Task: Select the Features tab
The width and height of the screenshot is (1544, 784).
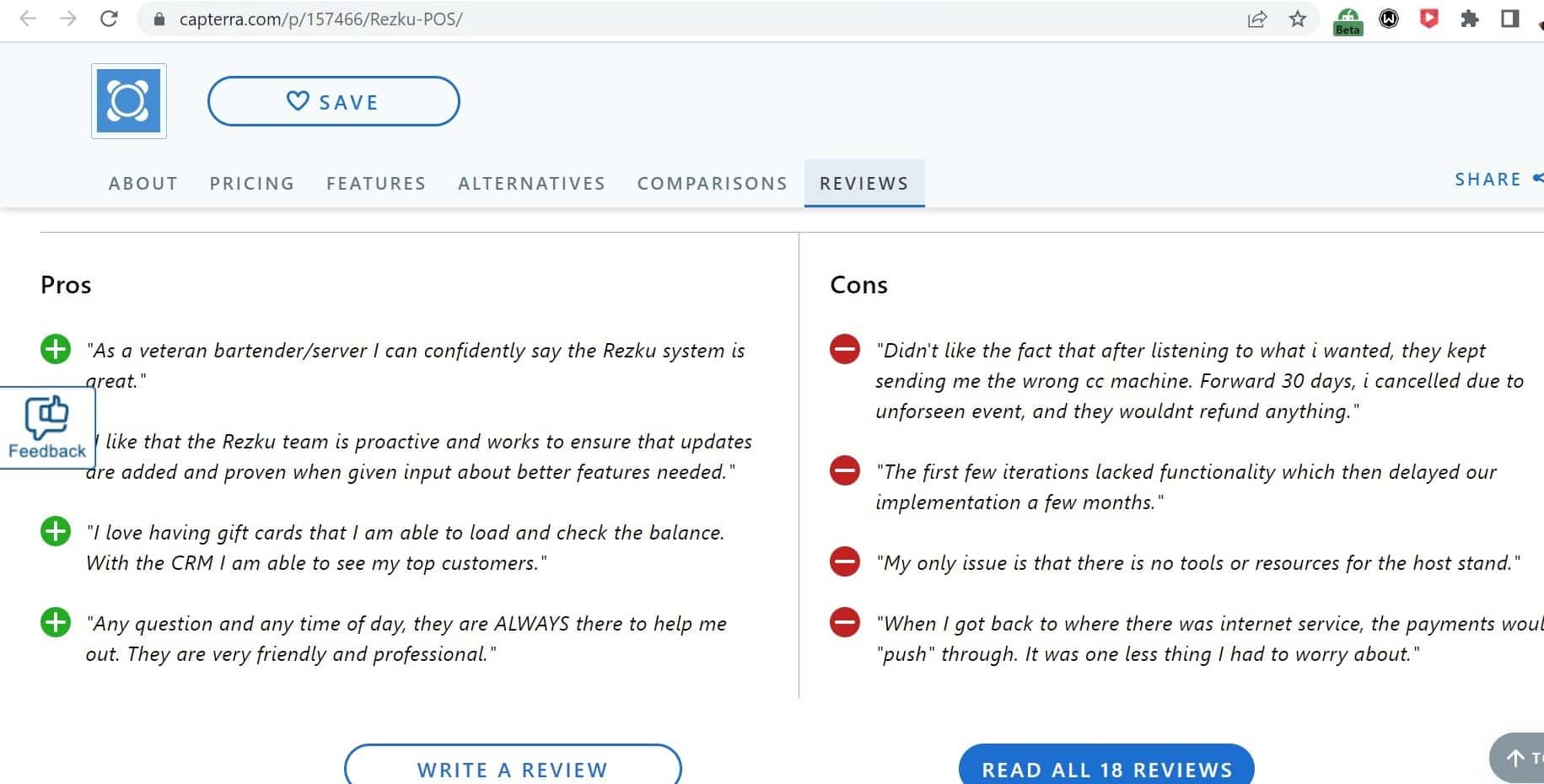Action: pyautogui.click(x=376, y=183)
